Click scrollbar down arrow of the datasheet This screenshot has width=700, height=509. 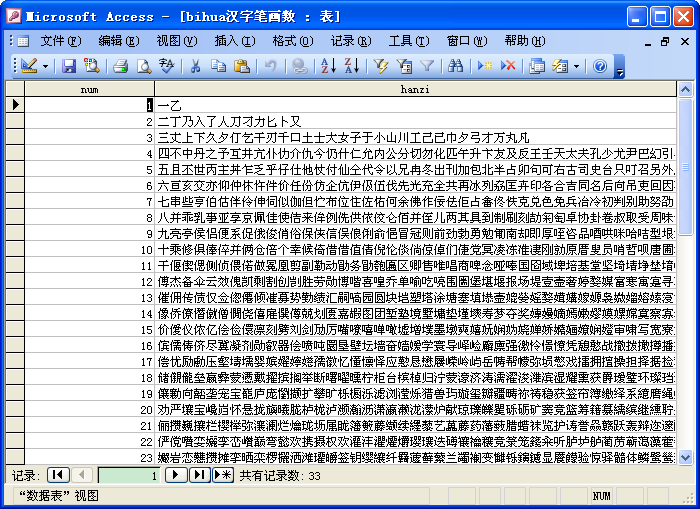coord(685,457)
